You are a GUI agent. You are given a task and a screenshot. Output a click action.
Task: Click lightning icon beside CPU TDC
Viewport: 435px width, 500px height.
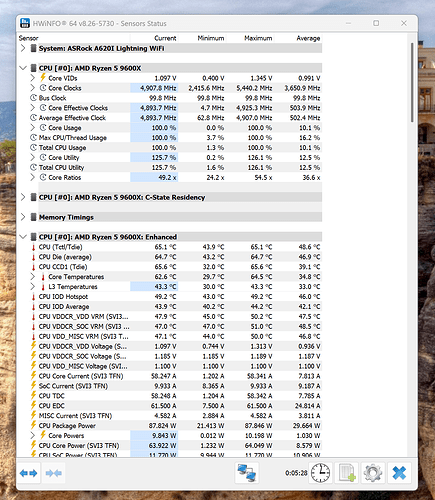click(33, 396)
